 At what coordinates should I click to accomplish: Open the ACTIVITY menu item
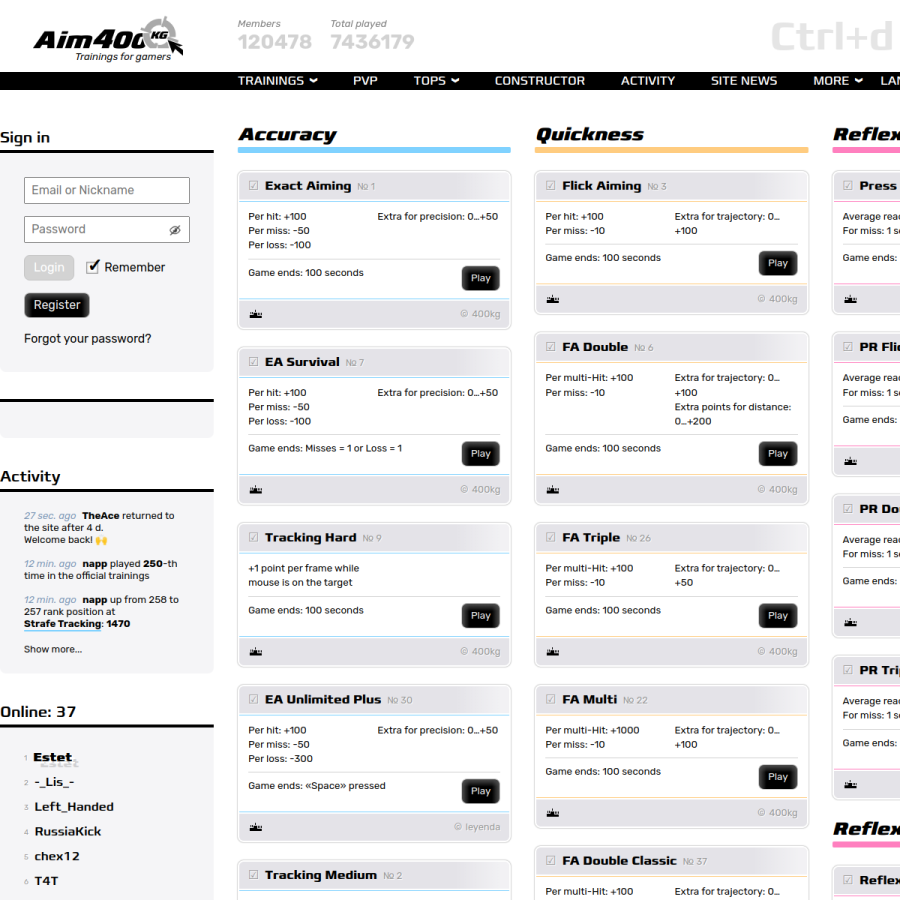click(647, 81)
